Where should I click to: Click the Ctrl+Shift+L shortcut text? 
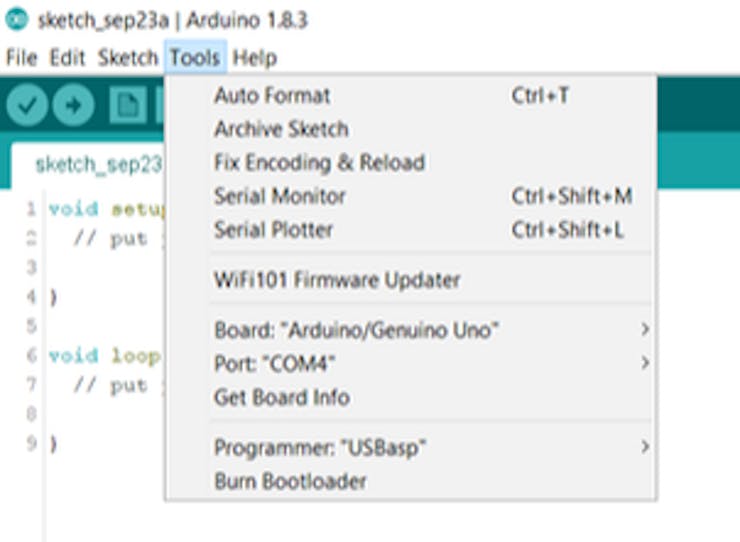click(568, 230)
